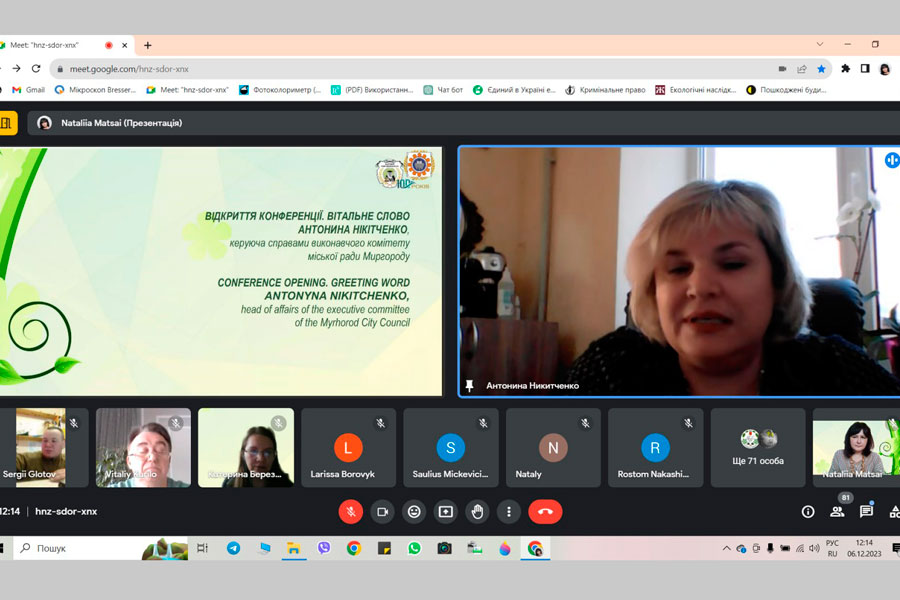The height and width of the screenshot is (600, 900).
Task: Open the Чат бот bookmark
Action: 443,90
